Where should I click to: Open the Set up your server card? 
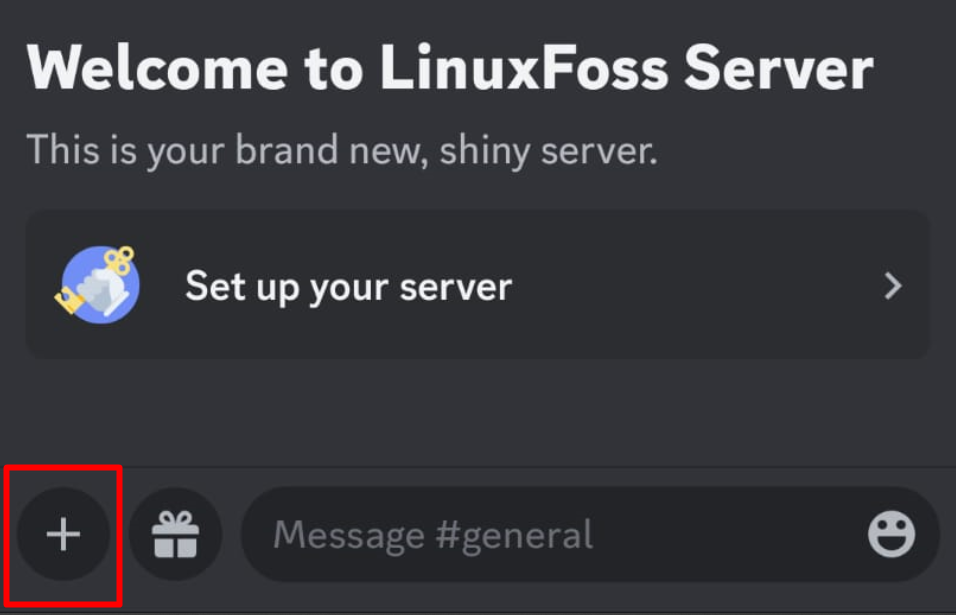(x=478, y=285)
